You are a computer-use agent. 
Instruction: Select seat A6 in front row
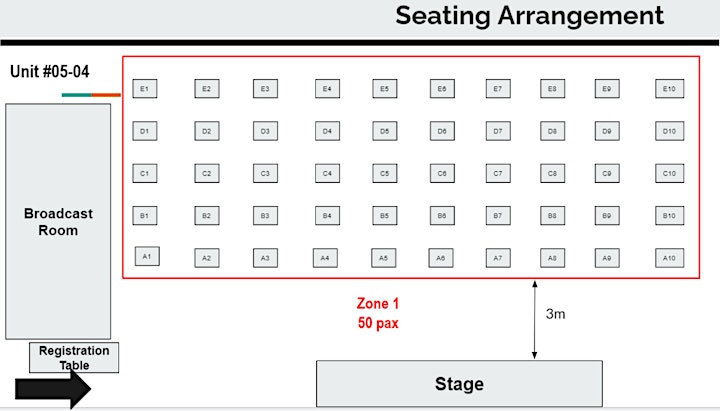[x=441, y=258]
